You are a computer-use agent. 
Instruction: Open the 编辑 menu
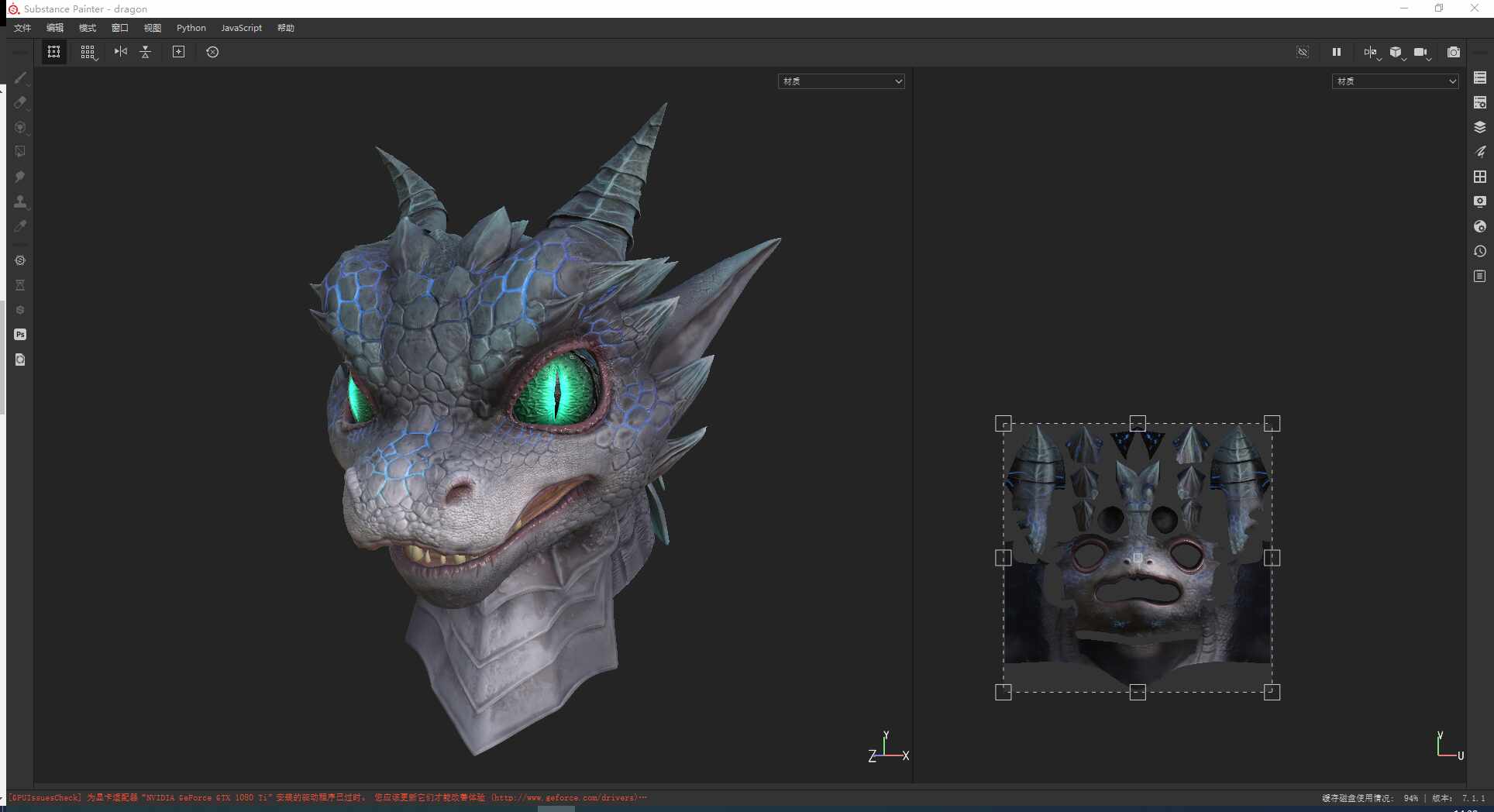coord(55,28)
